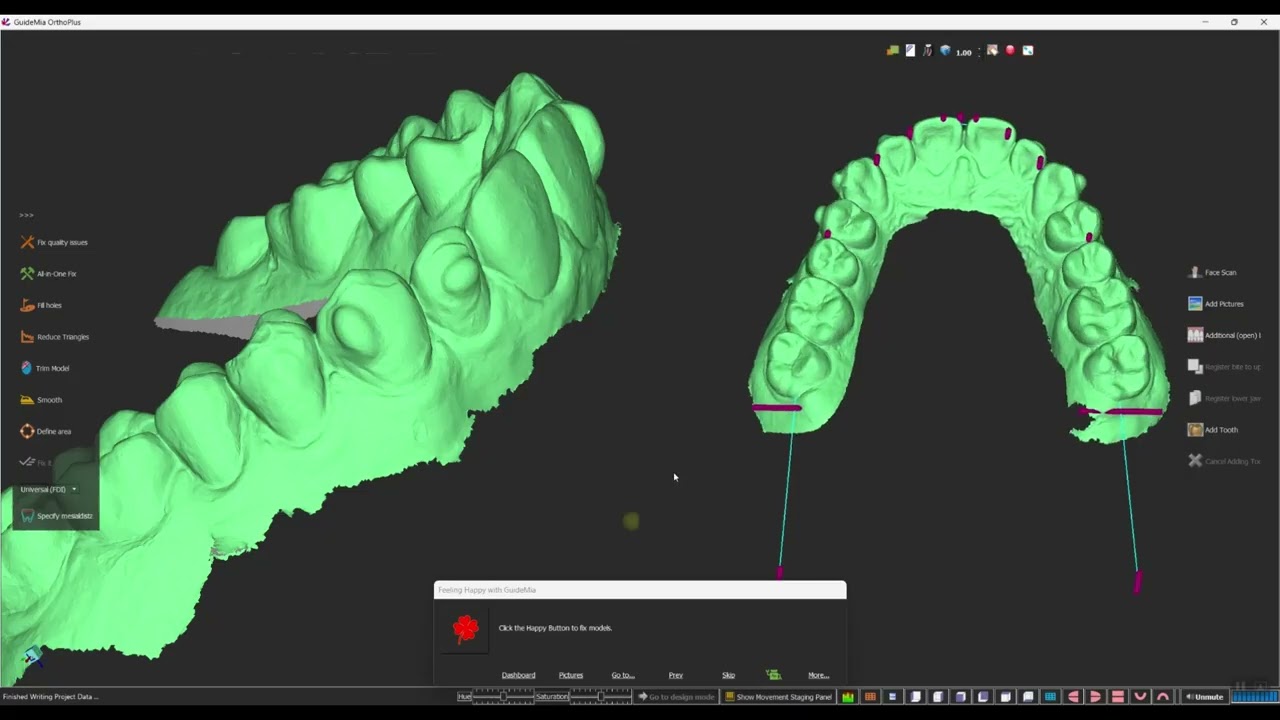Click the tooth roots icon in top toolbar
This screenshot has width=1280, height=720.
pos(928,50)
